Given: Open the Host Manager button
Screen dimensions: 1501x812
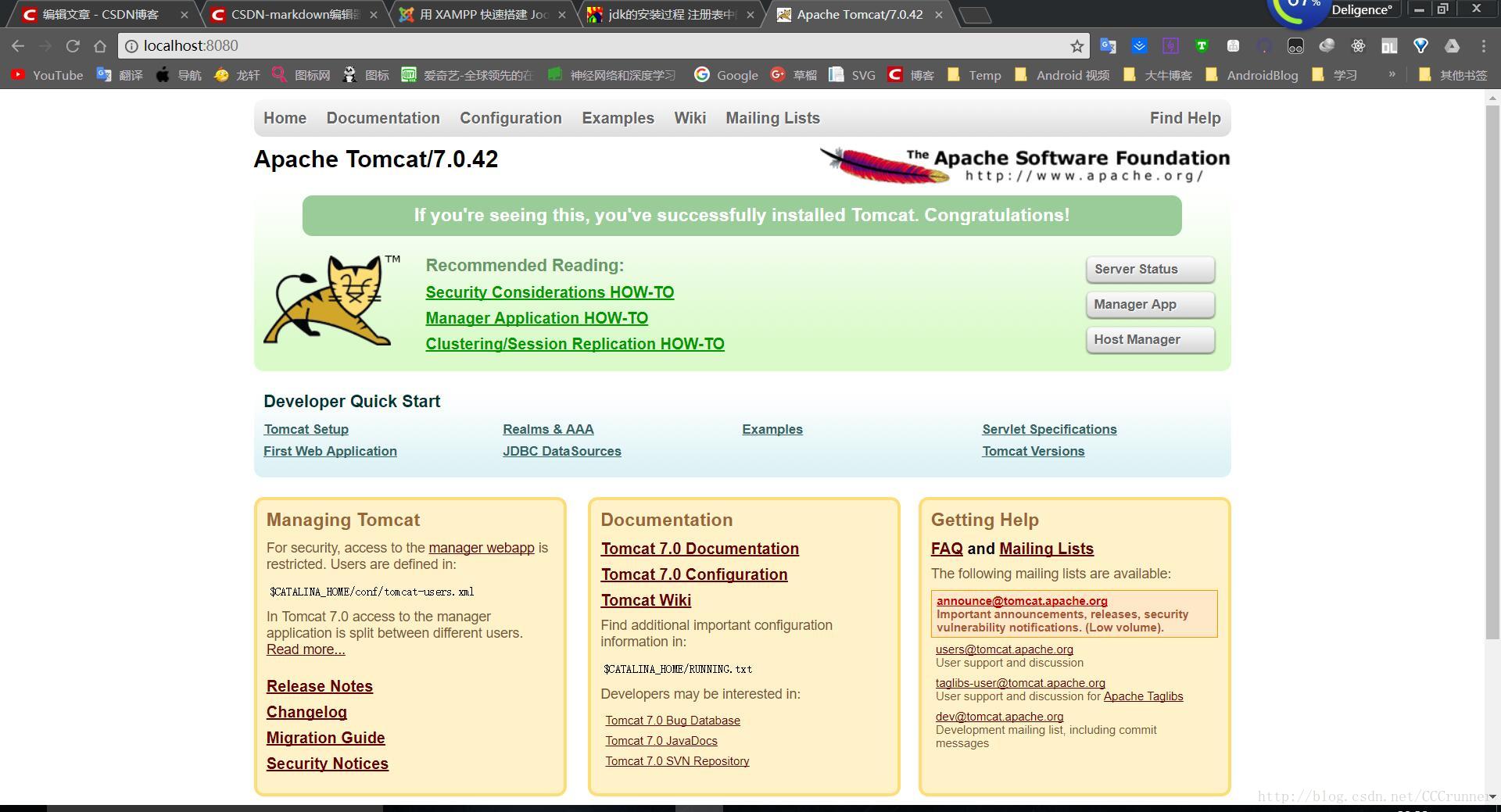Looking at the screenshot, I should click(x=1150, y=339).
